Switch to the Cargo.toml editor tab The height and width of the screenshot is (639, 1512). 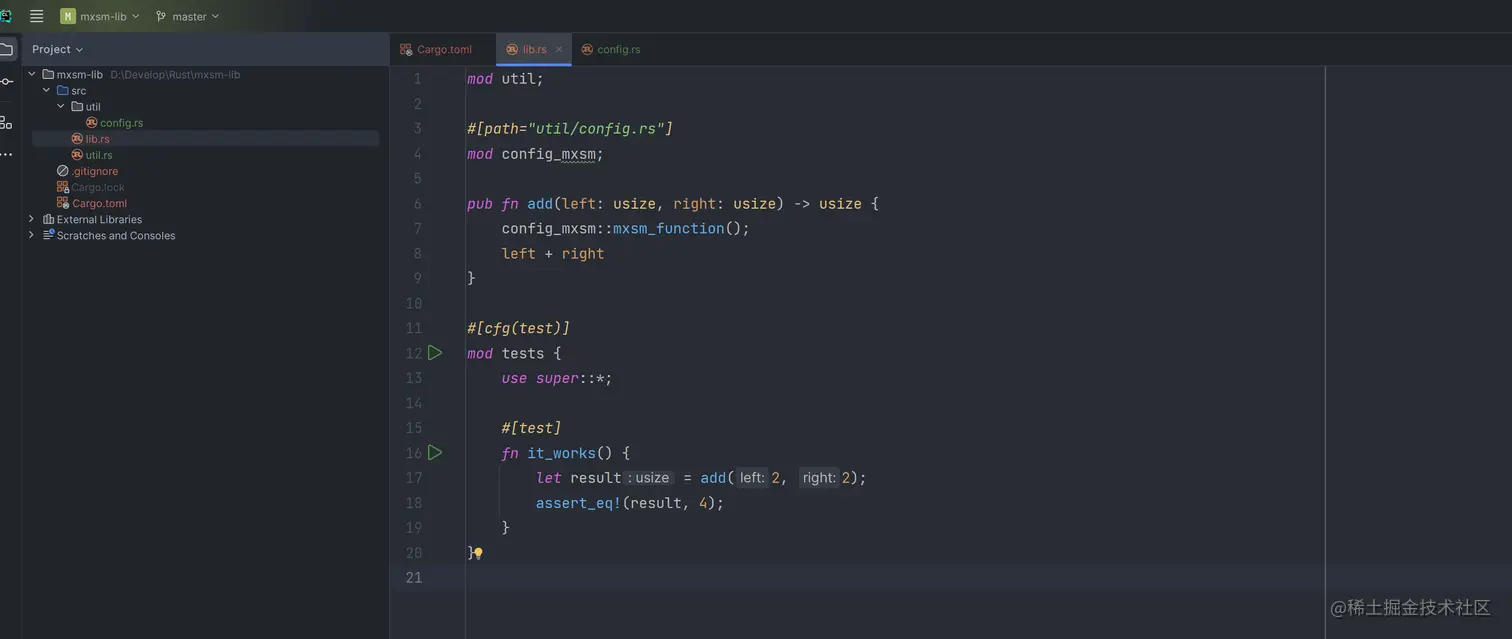coord(437,49)
